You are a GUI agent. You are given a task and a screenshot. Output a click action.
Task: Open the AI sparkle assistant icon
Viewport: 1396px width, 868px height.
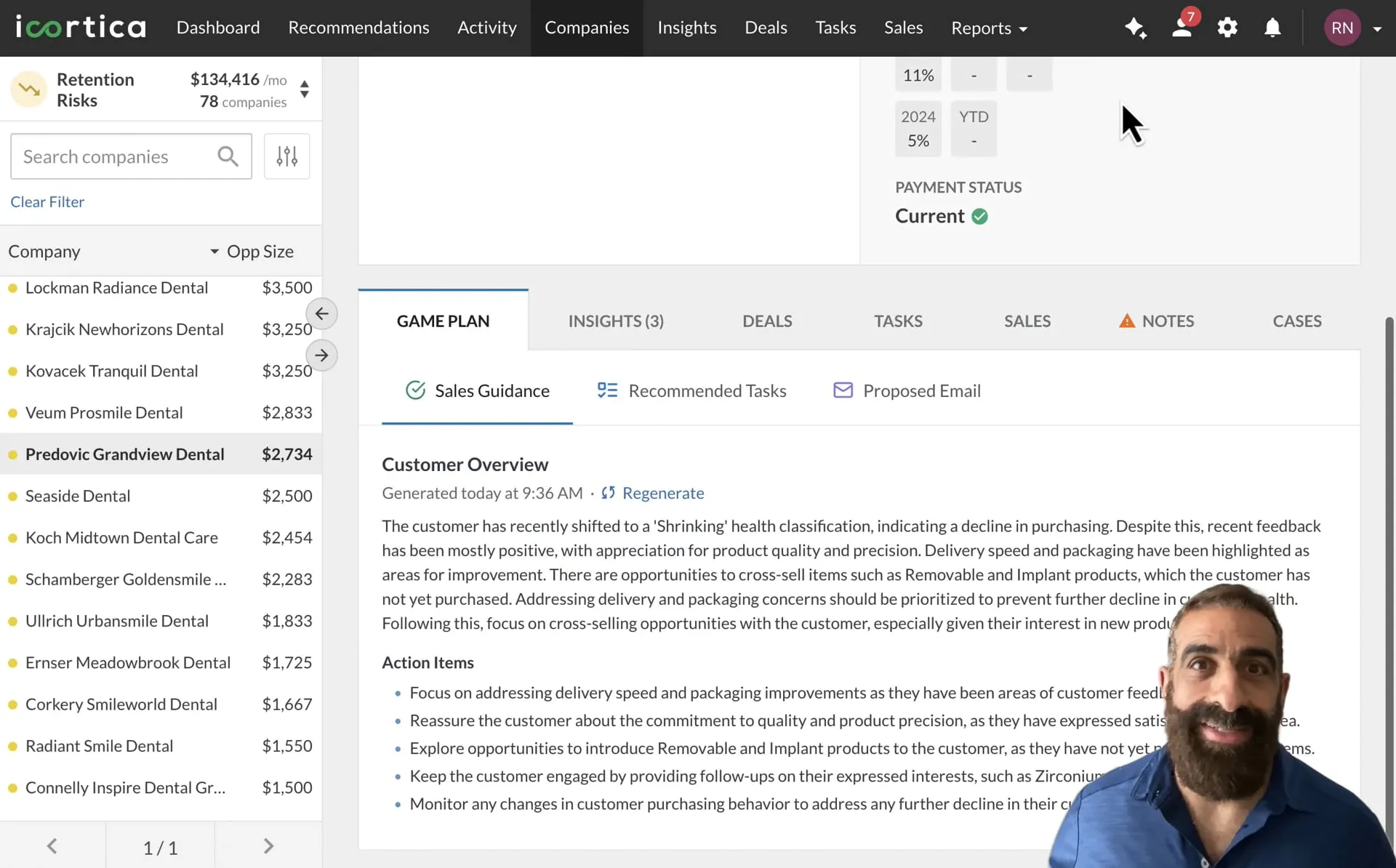tap(1136, 28)
